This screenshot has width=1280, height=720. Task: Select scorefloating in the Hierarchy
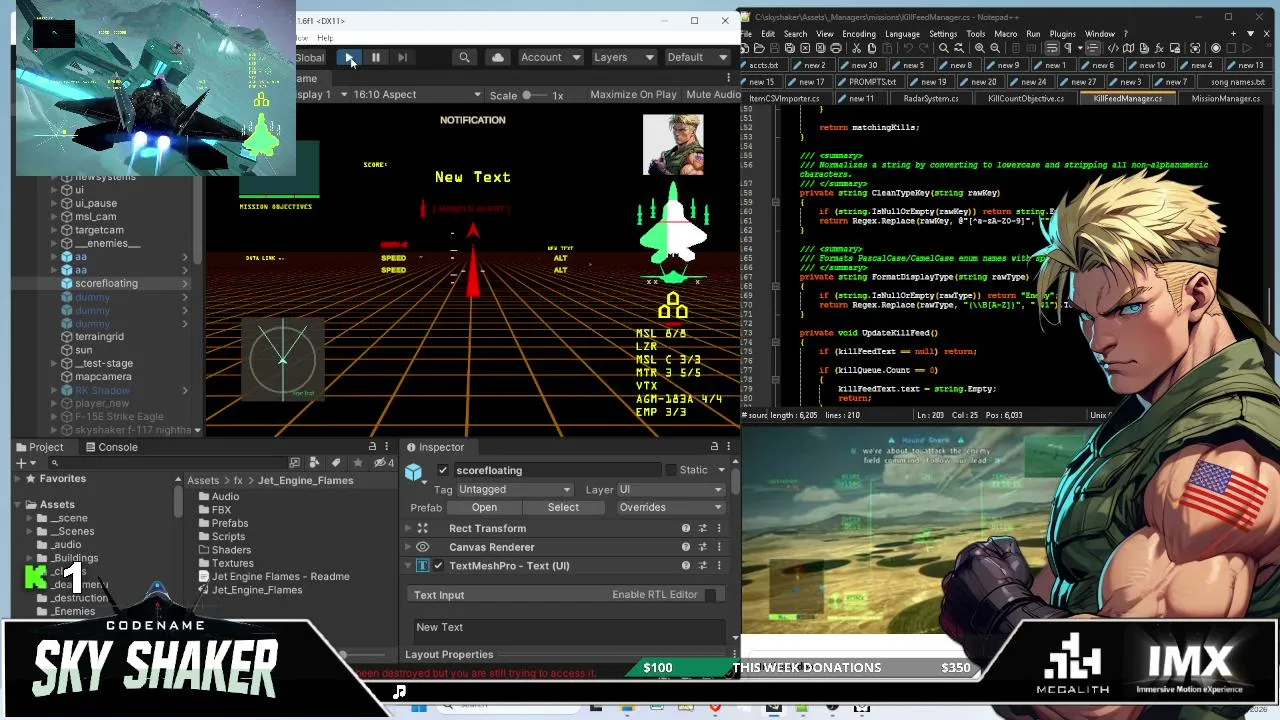point(106,283)
